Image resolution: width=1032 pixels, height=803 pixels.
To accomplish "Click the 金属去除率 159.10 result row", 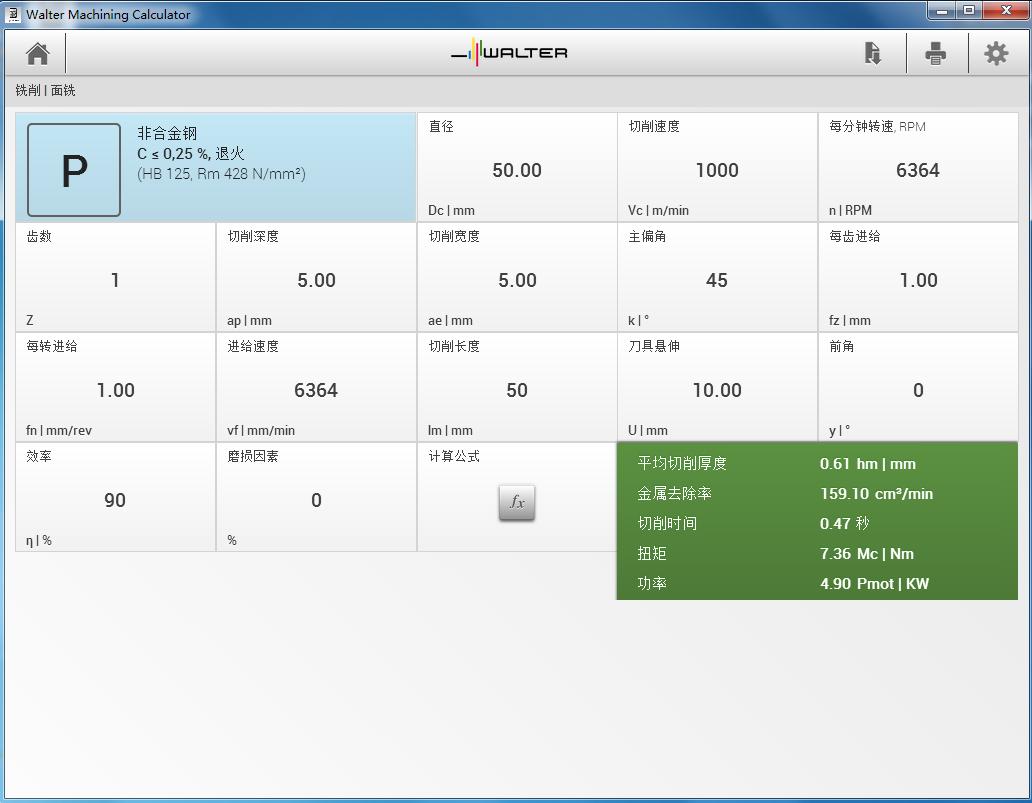I will pyautogui.click(x=817, y=494).
